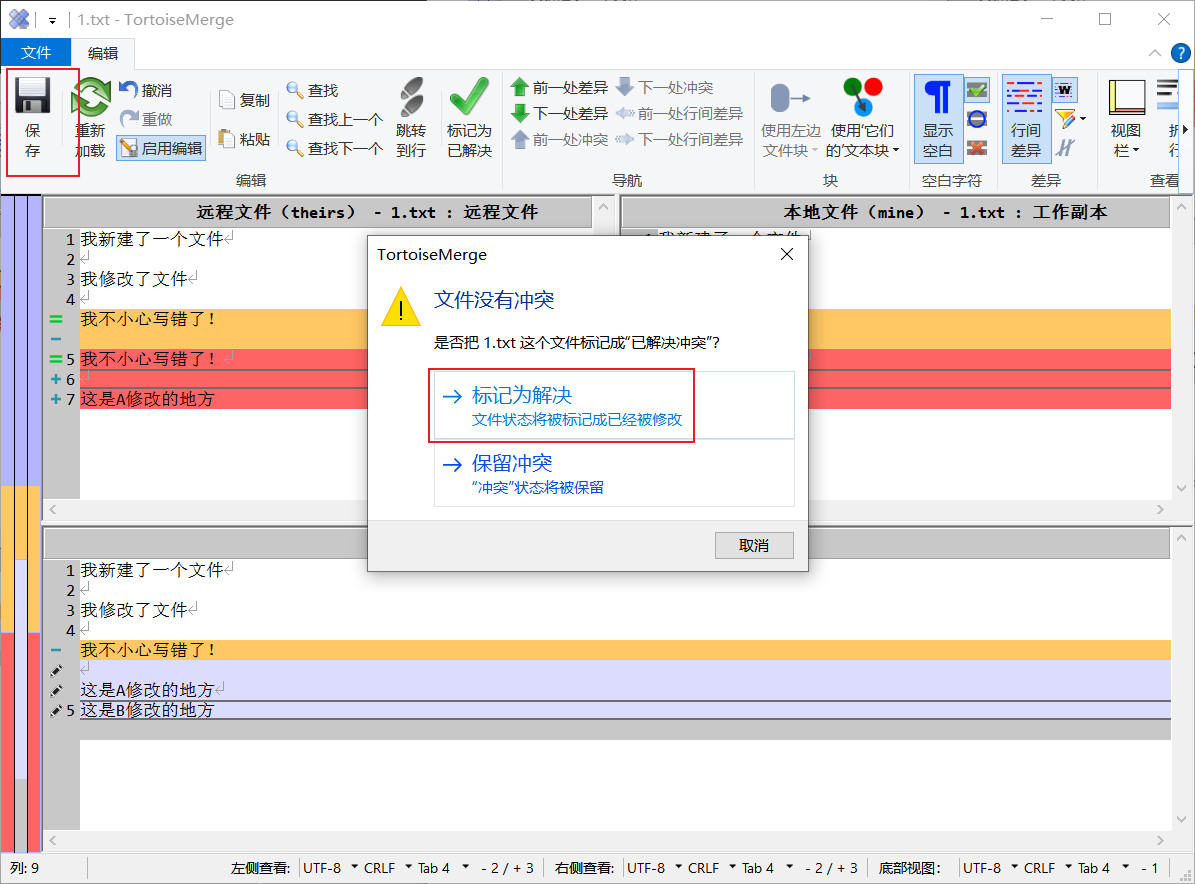Click the bottom pane horizontal scrollbar

(607, 841)
